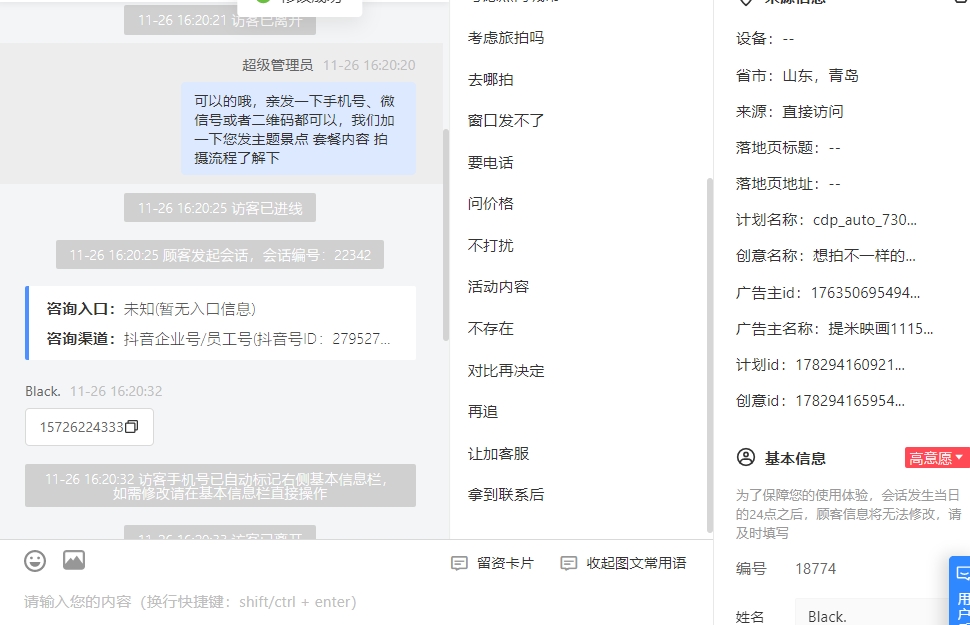Open the 高意愿 intent dropdown

937,458
